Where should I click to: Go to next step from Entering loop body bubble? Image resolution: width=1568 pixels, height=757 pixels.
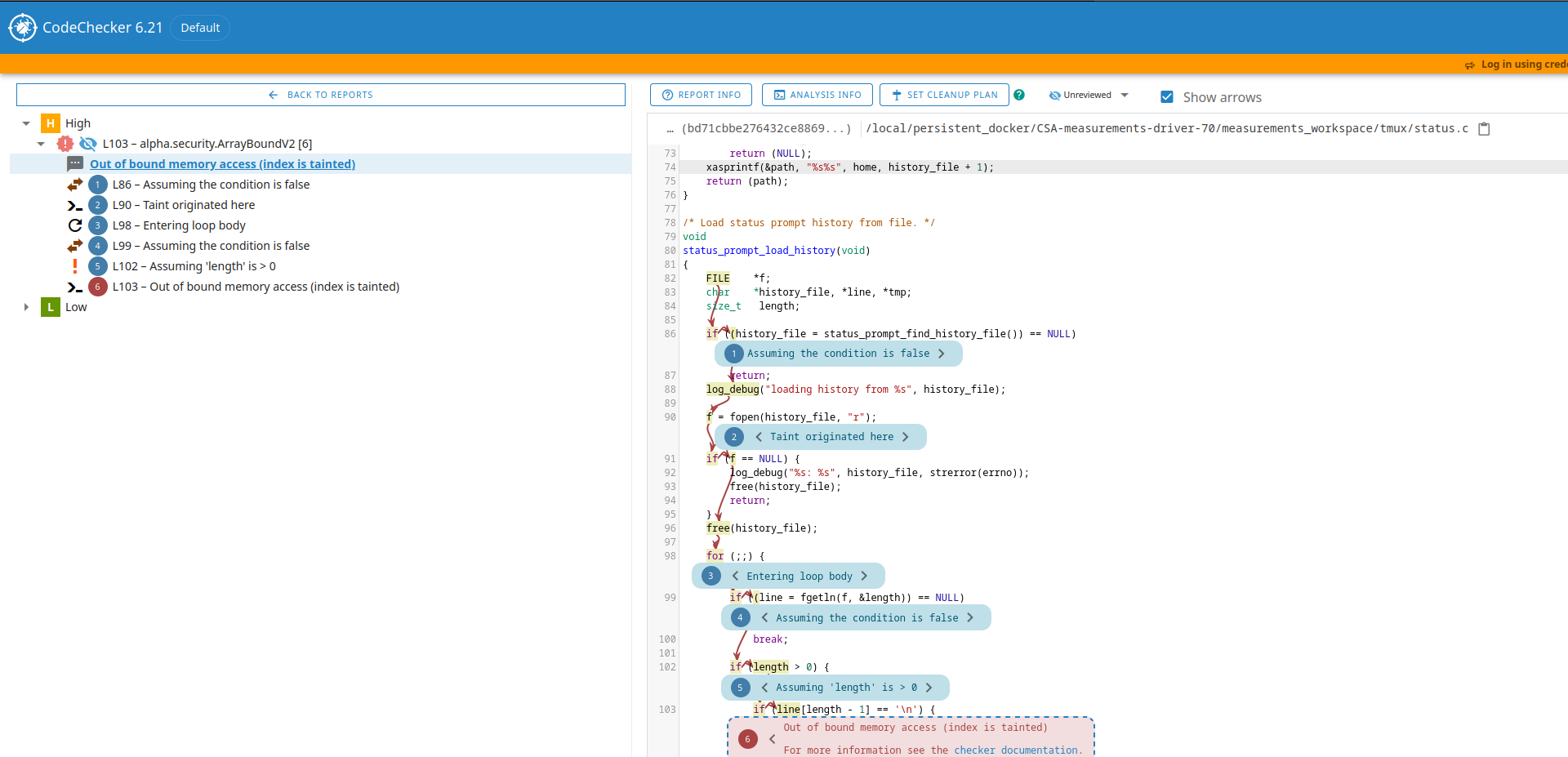[864, 576]
